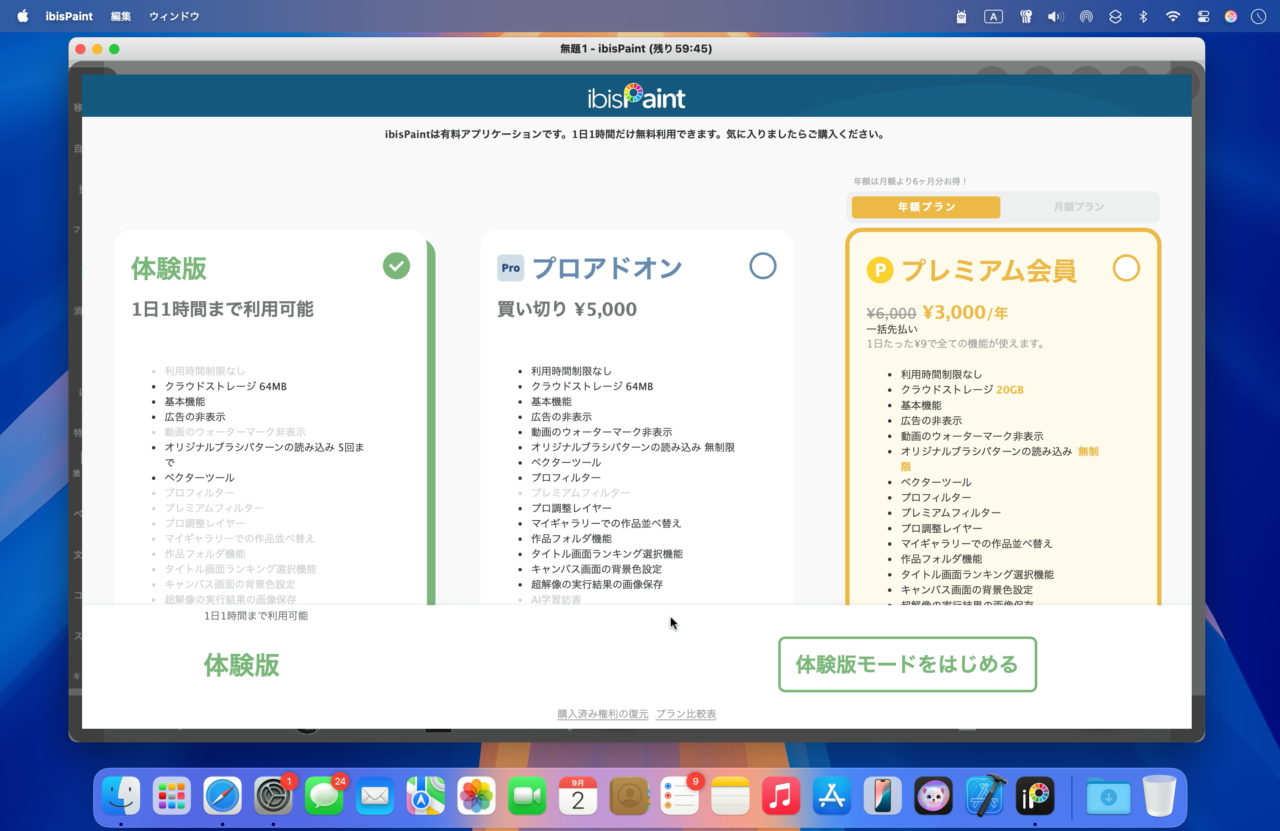
Task: Open the App Store from the Dock
Action: [831, 796]
